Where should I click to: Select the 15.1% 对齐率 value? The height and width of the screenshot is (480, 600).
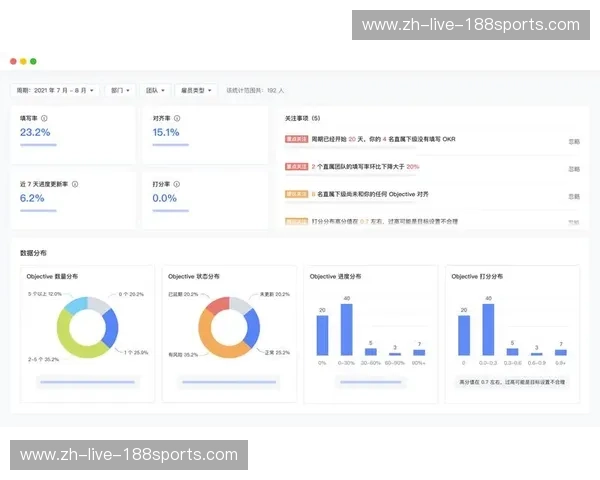[166, 132]
